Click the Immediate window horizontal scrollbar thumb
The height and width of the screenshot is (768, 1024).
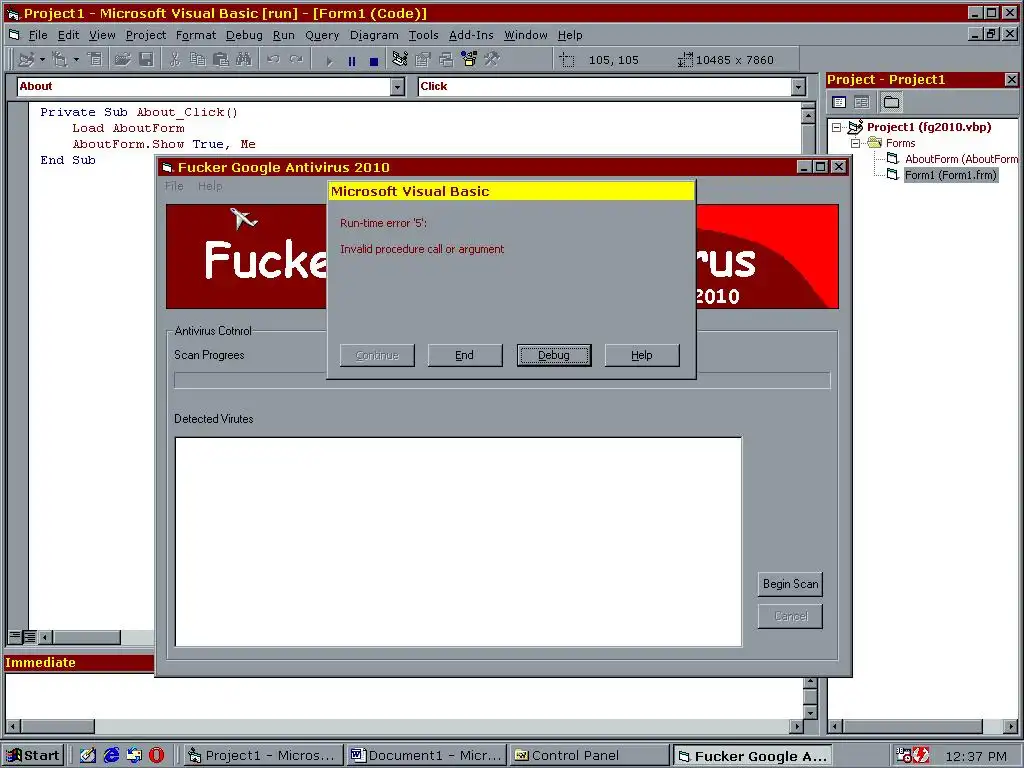click(x=57, y=726)
